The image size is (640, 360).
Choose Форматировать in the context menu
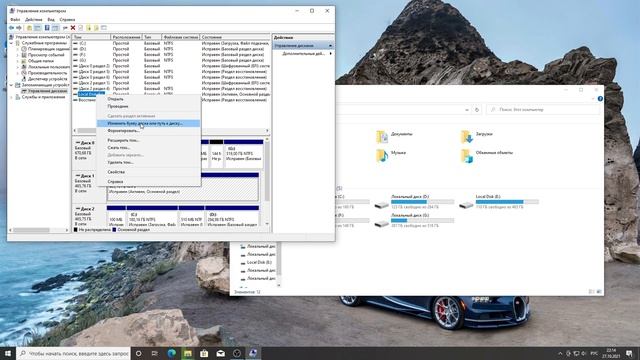click(149, 131)
